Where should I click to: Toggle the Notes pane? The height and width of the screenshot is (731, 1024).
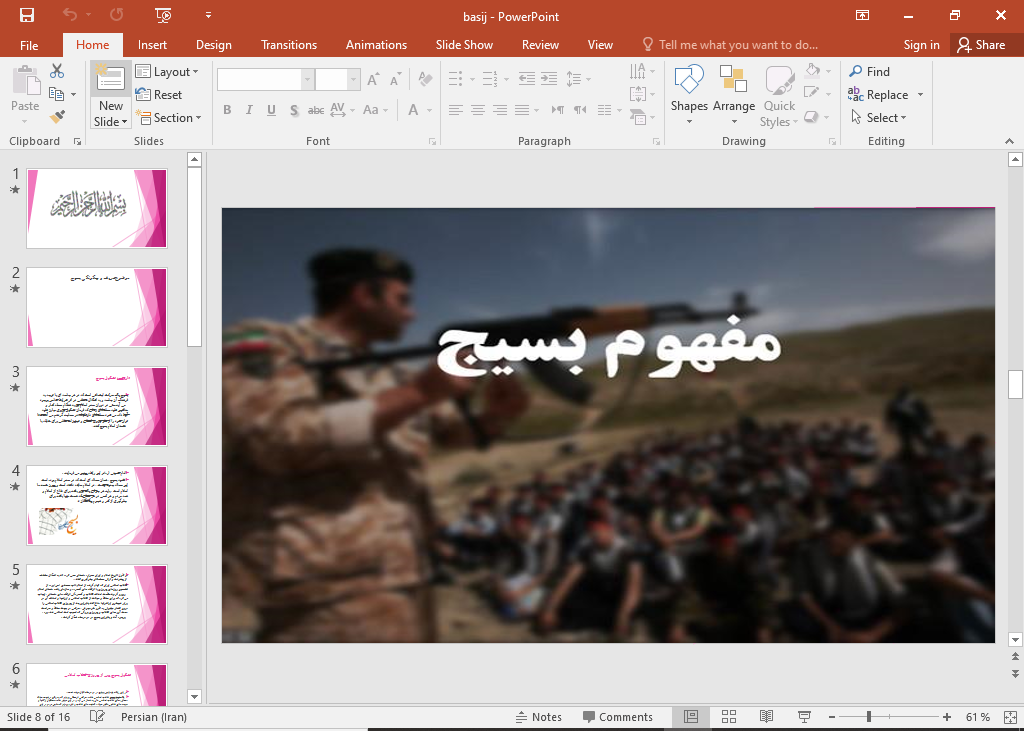(x=538, y=717)
